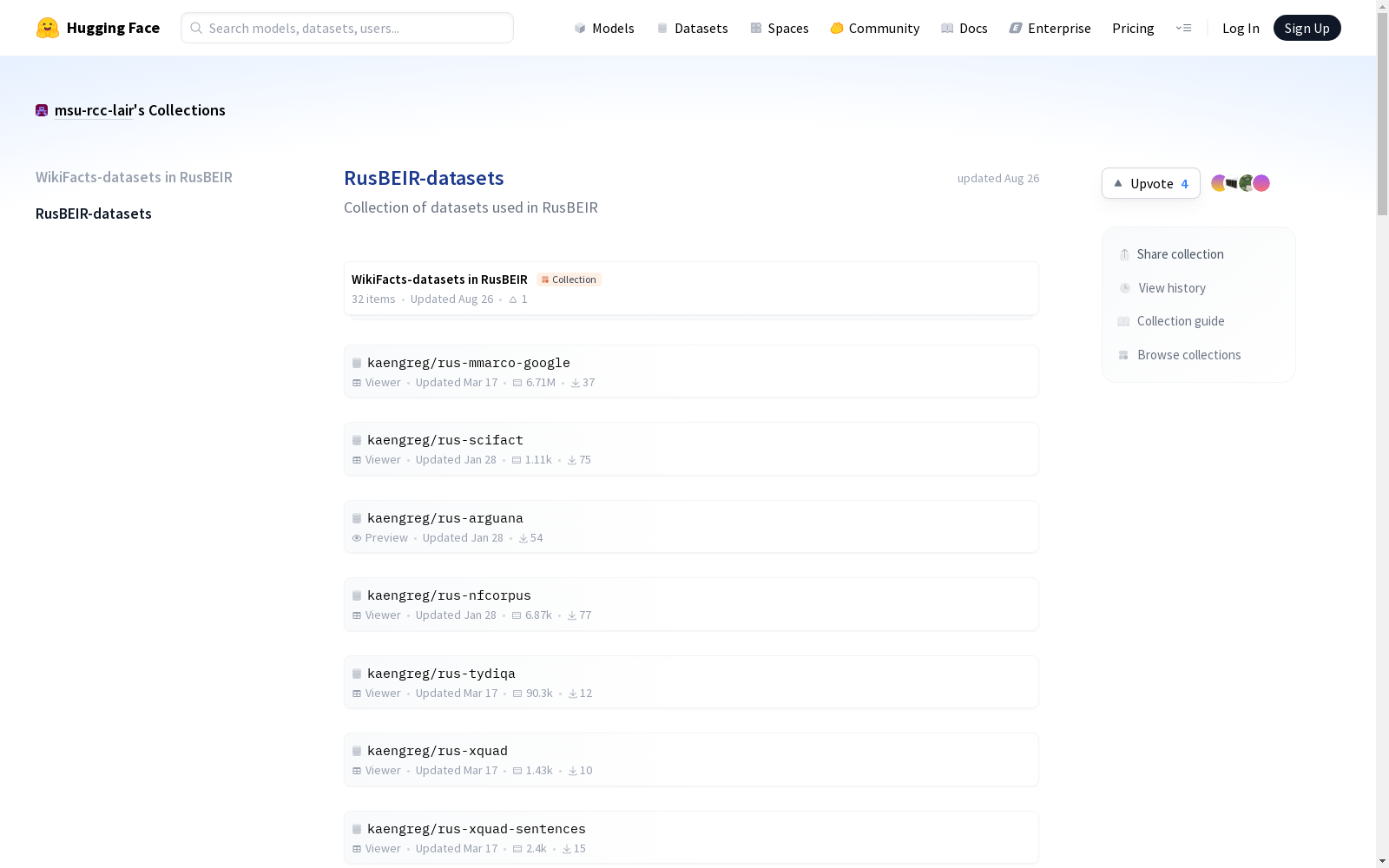The image size is (1389, 868).
Task: Click the rightmost upvoter avatar
Action: pos(1261,183)
